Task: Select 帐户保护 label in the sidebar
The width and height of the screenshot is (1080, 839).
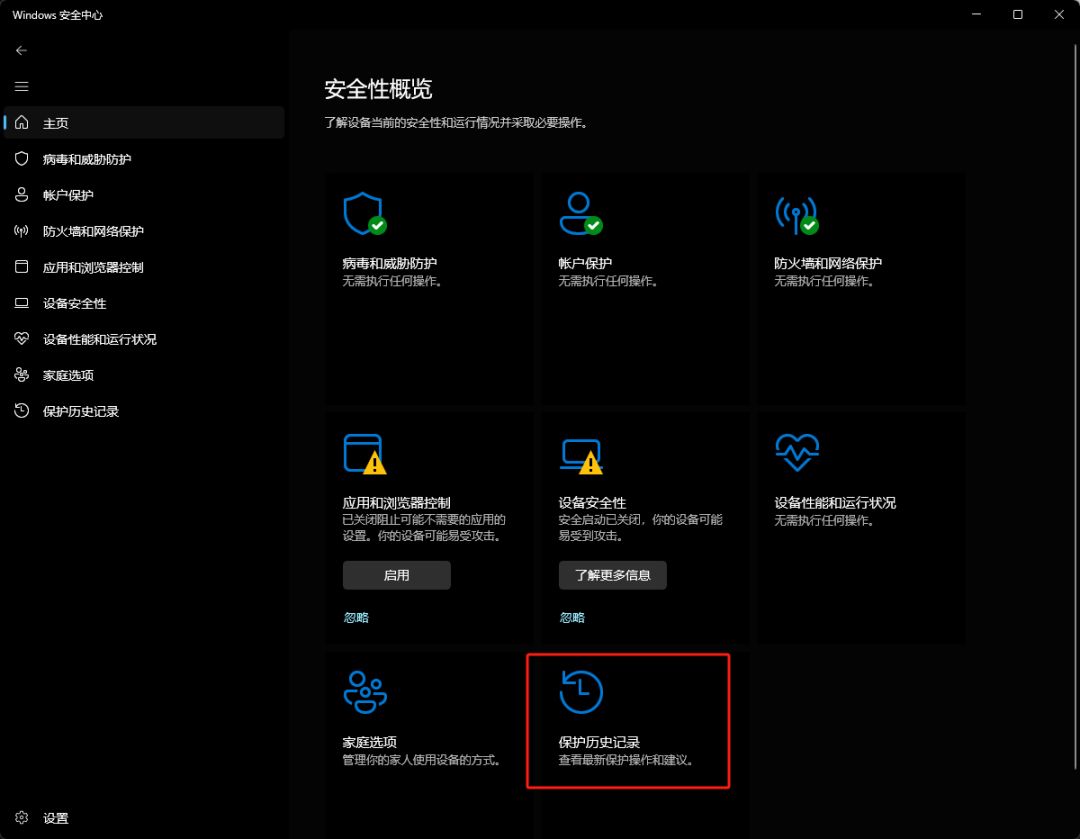Action: [68, 195]
